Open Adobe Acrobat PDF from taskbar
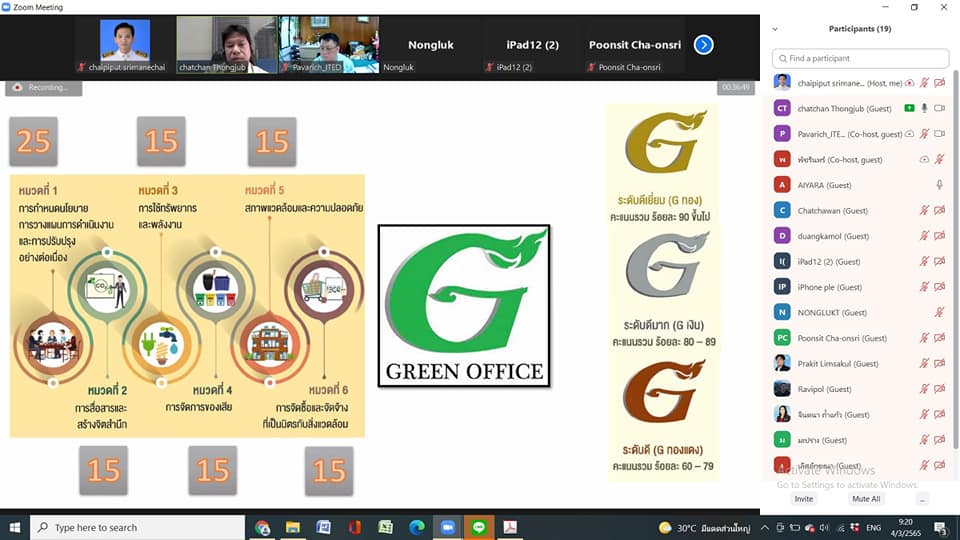Image resolution: width=960 pixels, height=540 pixels. click(x=510, y=527)
